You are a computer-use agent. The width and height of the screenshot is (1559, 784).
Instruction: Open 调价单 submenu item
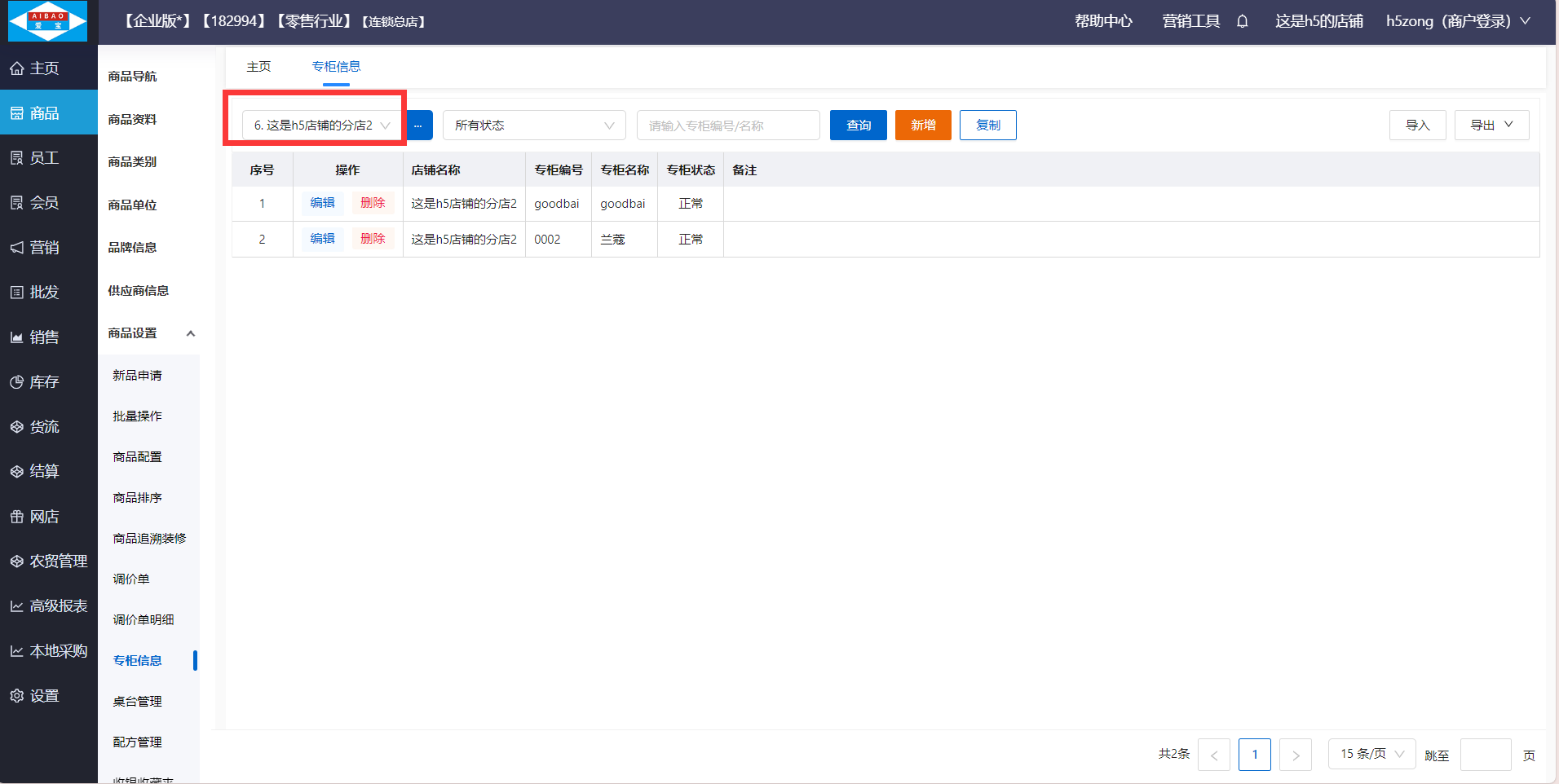131,579
